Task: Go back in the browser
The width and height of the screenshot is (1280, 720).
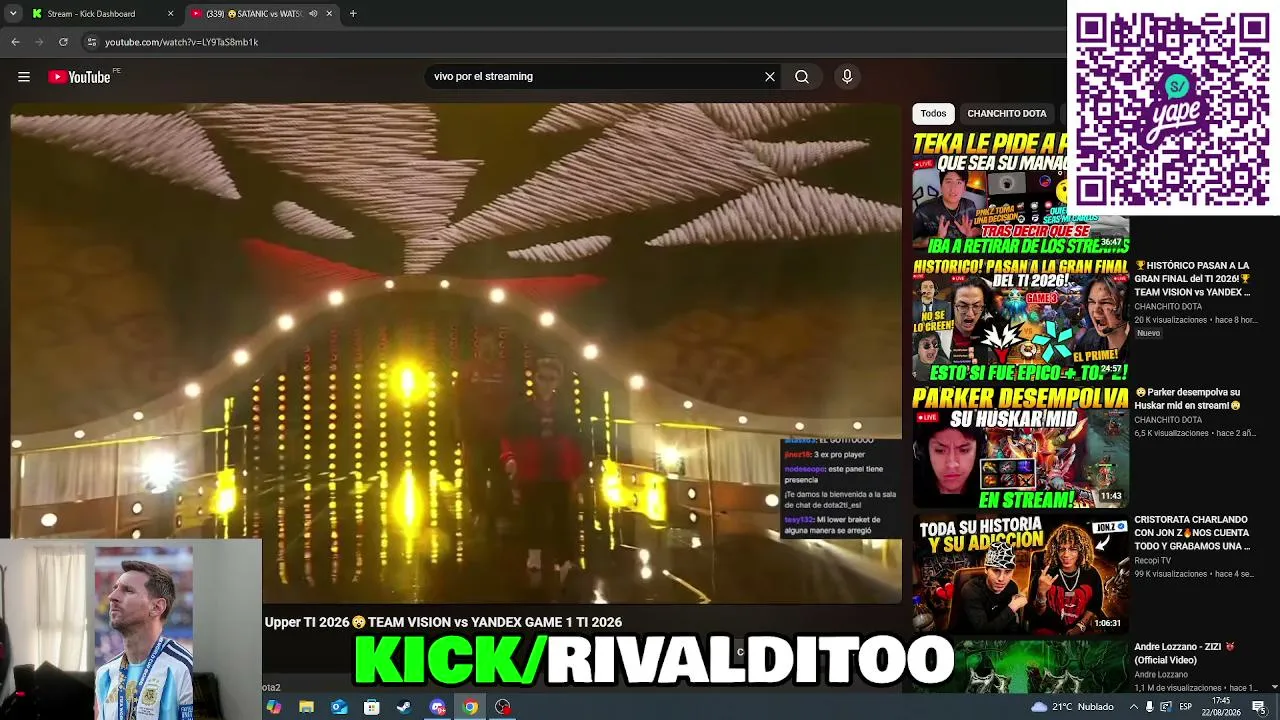Action: click(x=15, y=42)
